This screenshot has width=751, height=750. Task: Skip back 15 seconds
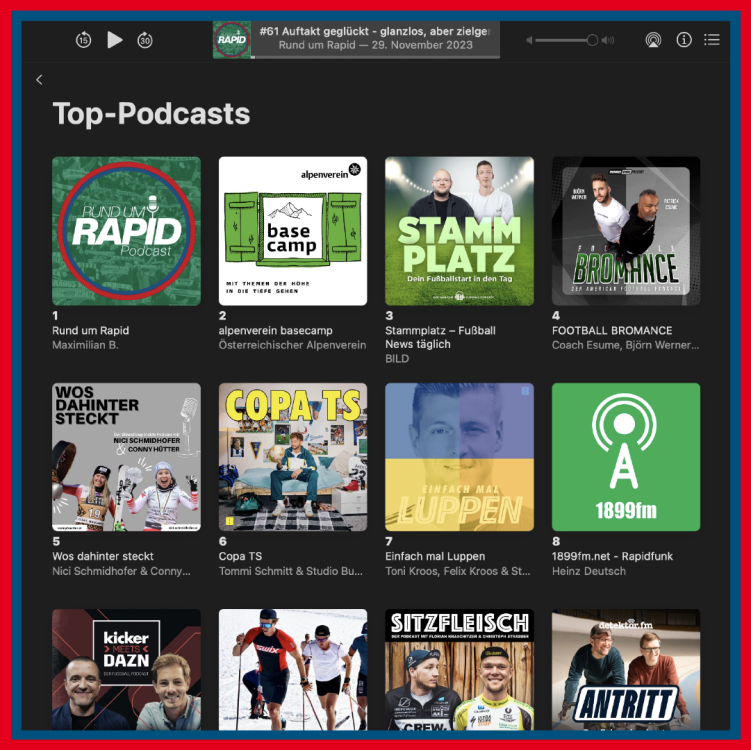tap(83, 40)
